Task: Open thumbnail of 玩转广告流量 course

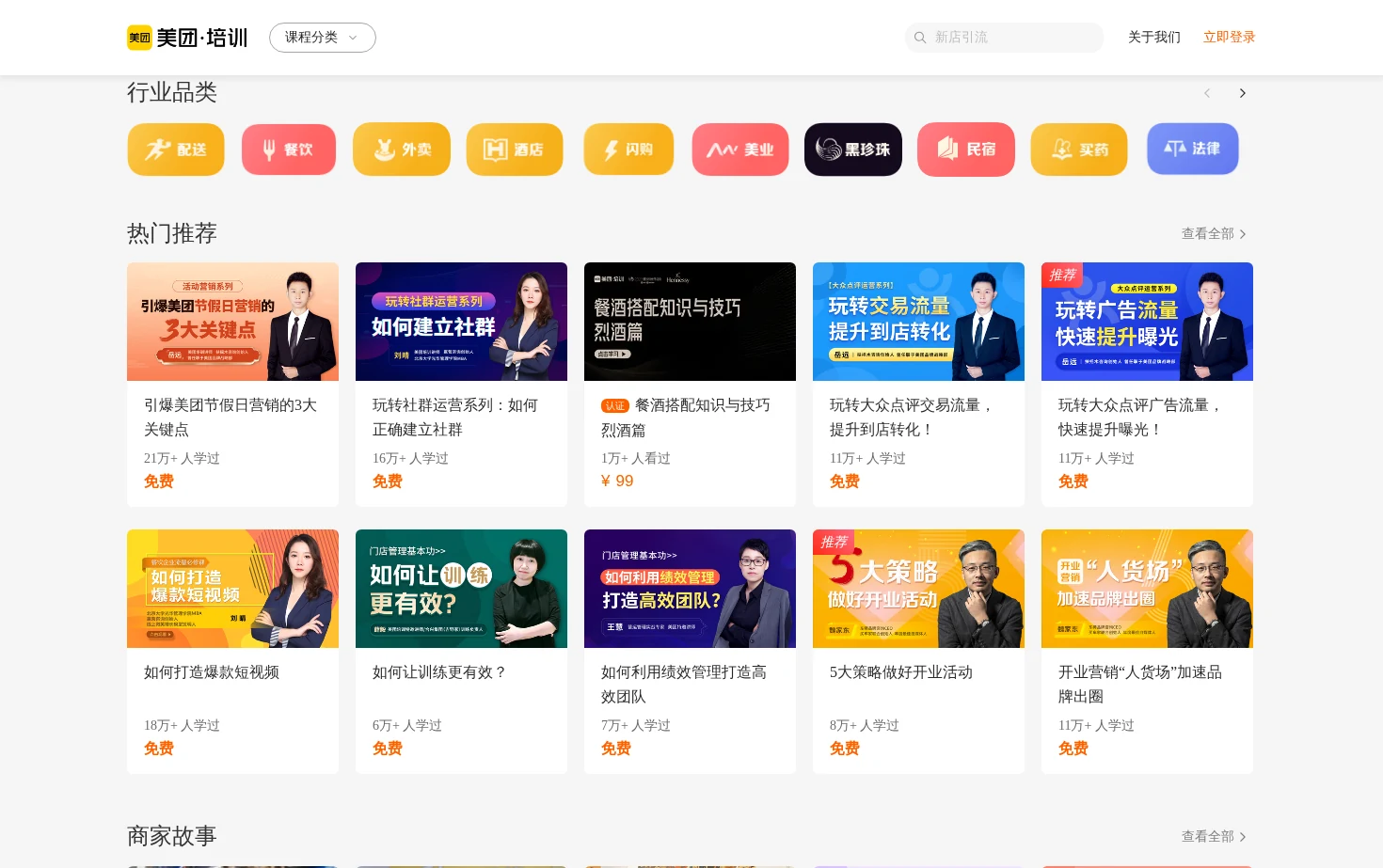Action: [1147, 322]
